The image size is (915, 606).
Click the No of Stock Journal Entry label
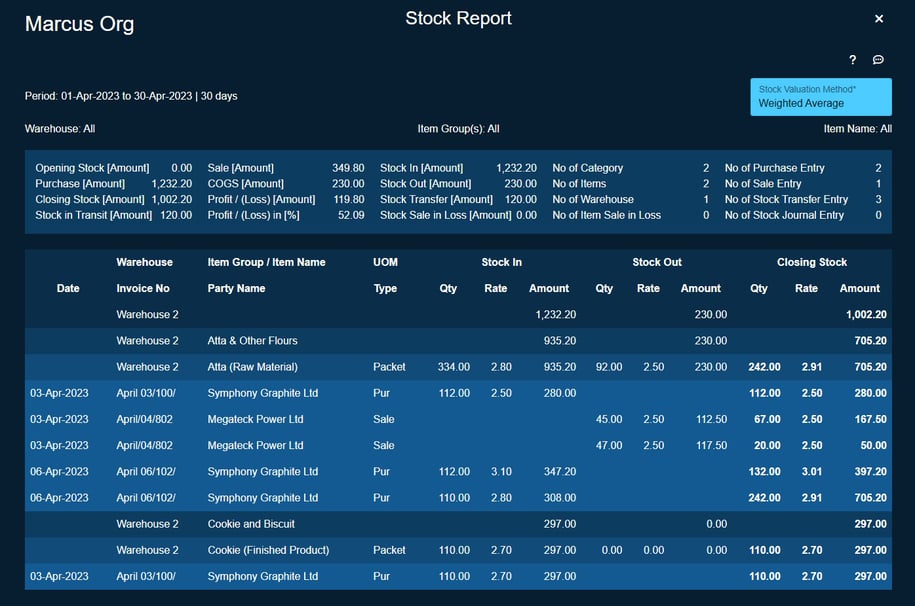coord(784,215)
